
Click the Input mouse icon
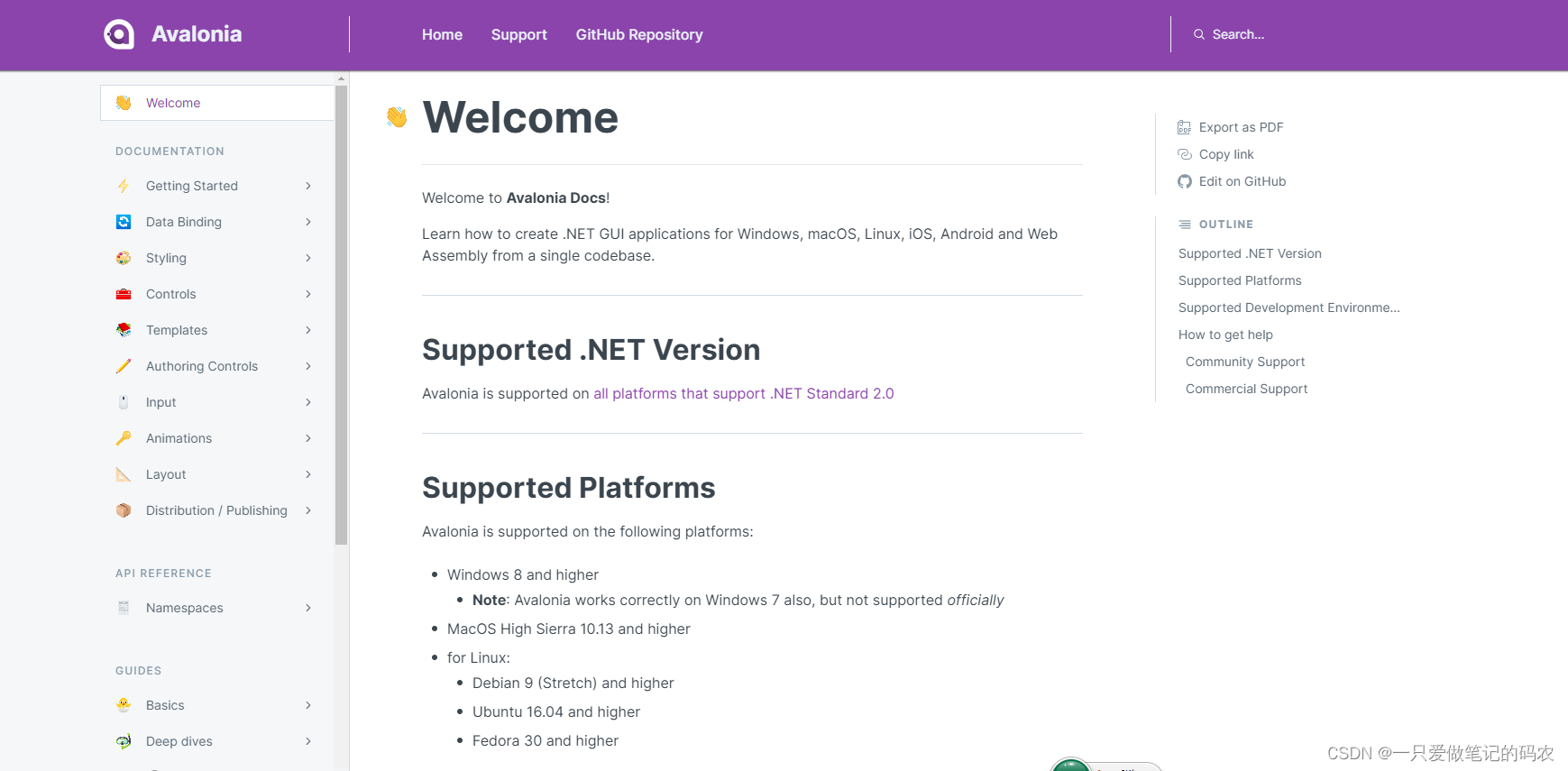[124, 402]
